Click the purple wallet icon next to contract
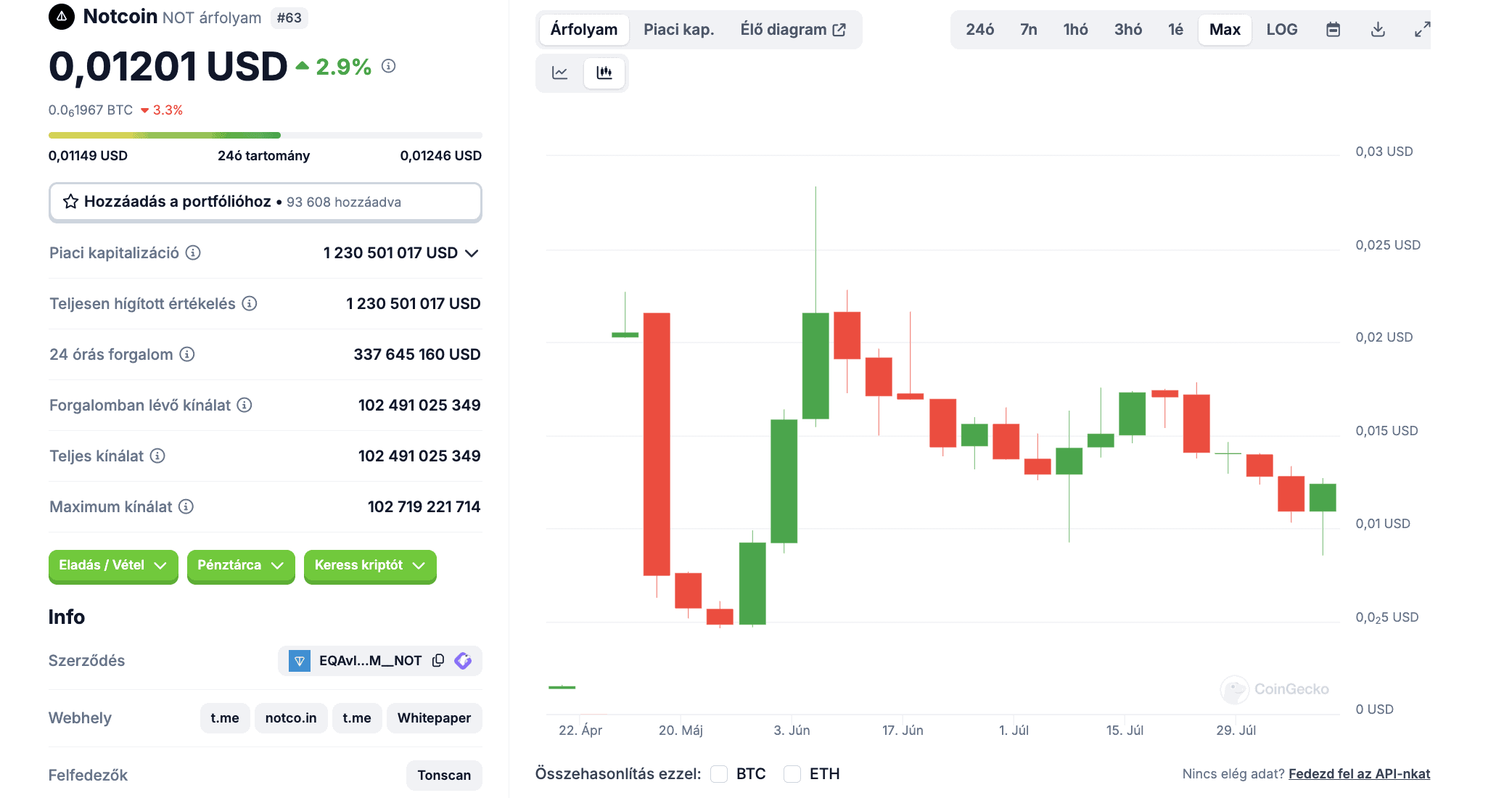This screenshot has height=798, width=1512. tap(463, 660)
